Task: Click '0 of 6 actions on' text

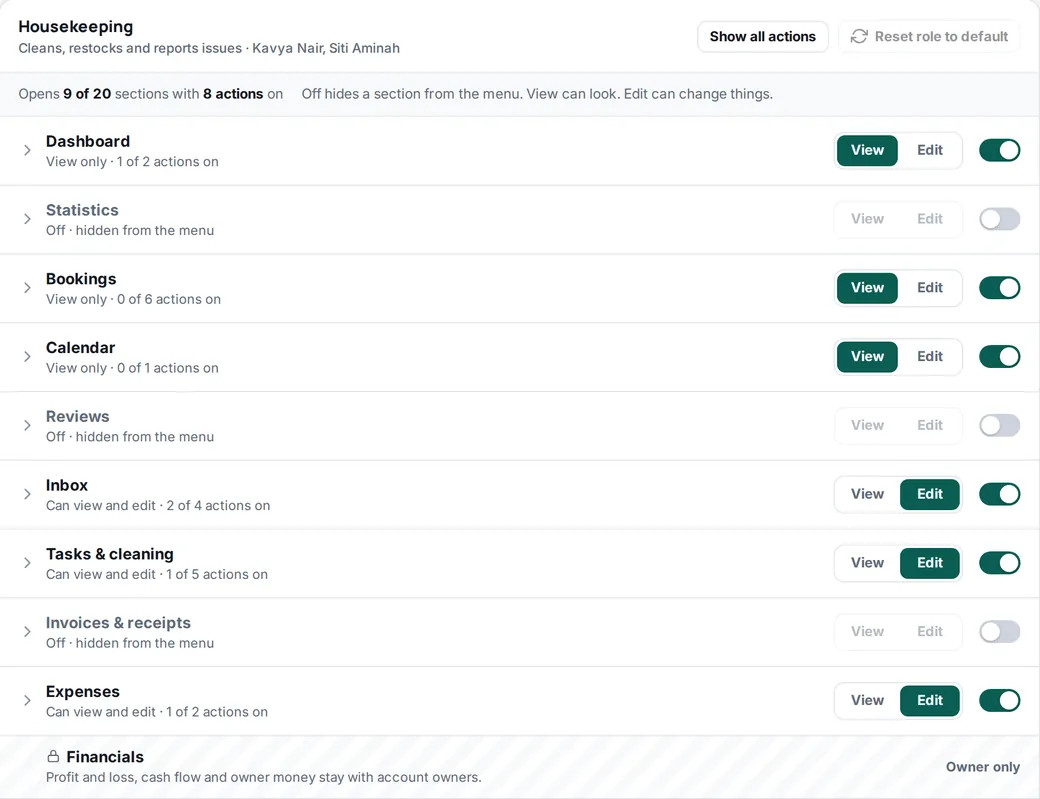Action: [169, 299]
